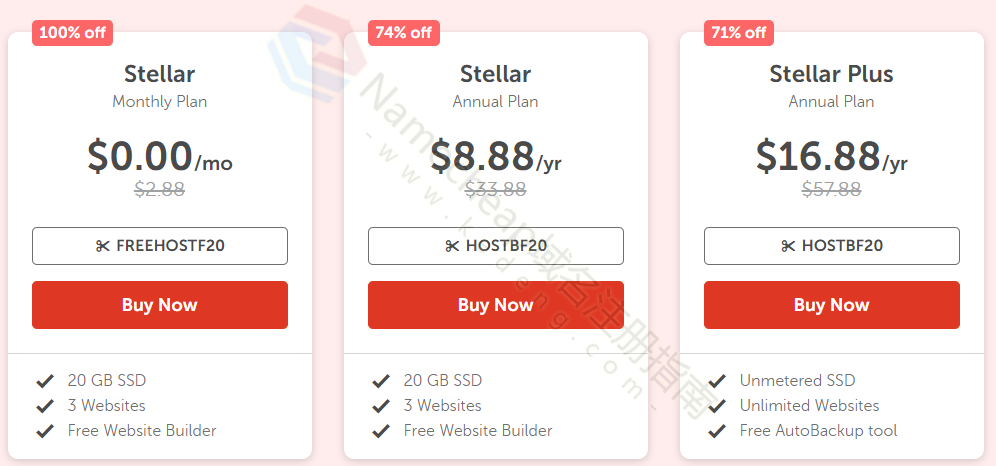Click the Stellar Plus plan title
Screen dimensions: 996x466
pos(831,74)
